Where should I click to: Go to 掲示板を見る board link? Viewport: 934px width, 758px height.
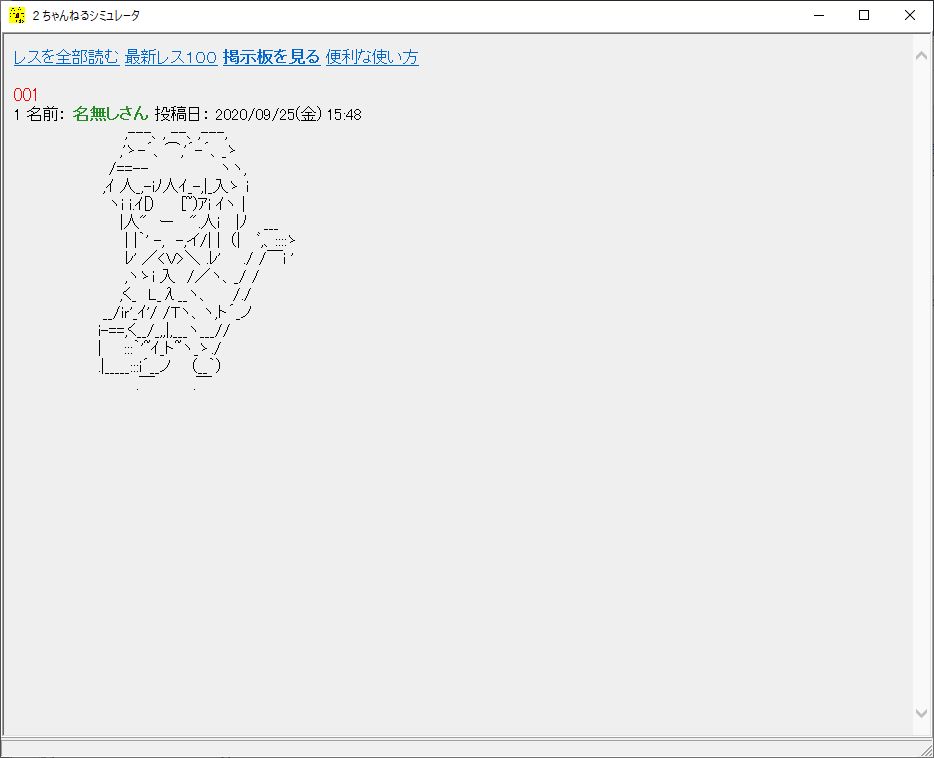[x=271, y=57]
